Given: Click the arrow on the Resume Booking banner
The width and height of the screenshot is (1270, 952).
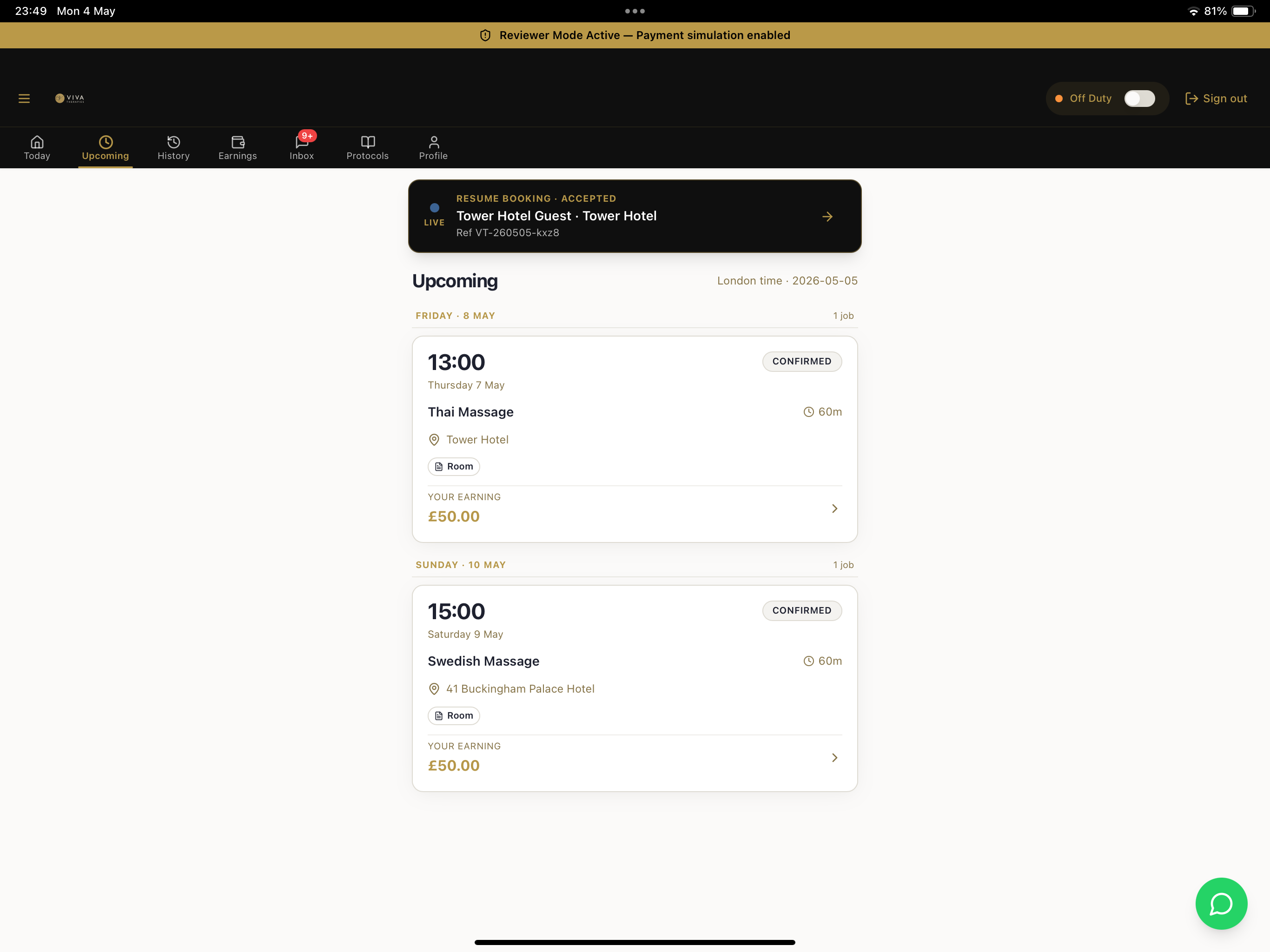Looking at the screenshot, I should (827, 217).
